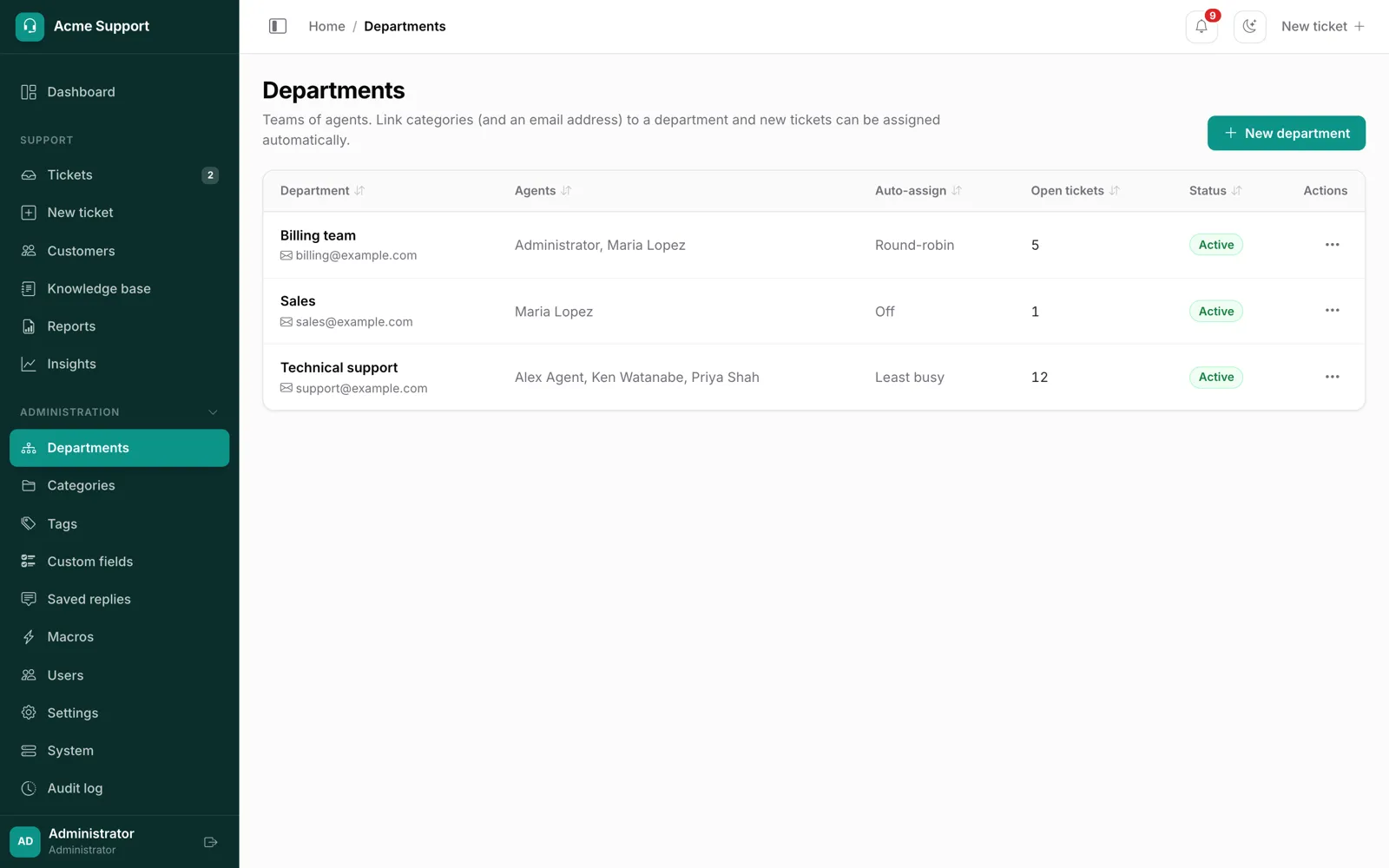Viewport: 1389px width, 868px height.
Task: Sort by Auto-assign column
Action: [x=918, y=191]
